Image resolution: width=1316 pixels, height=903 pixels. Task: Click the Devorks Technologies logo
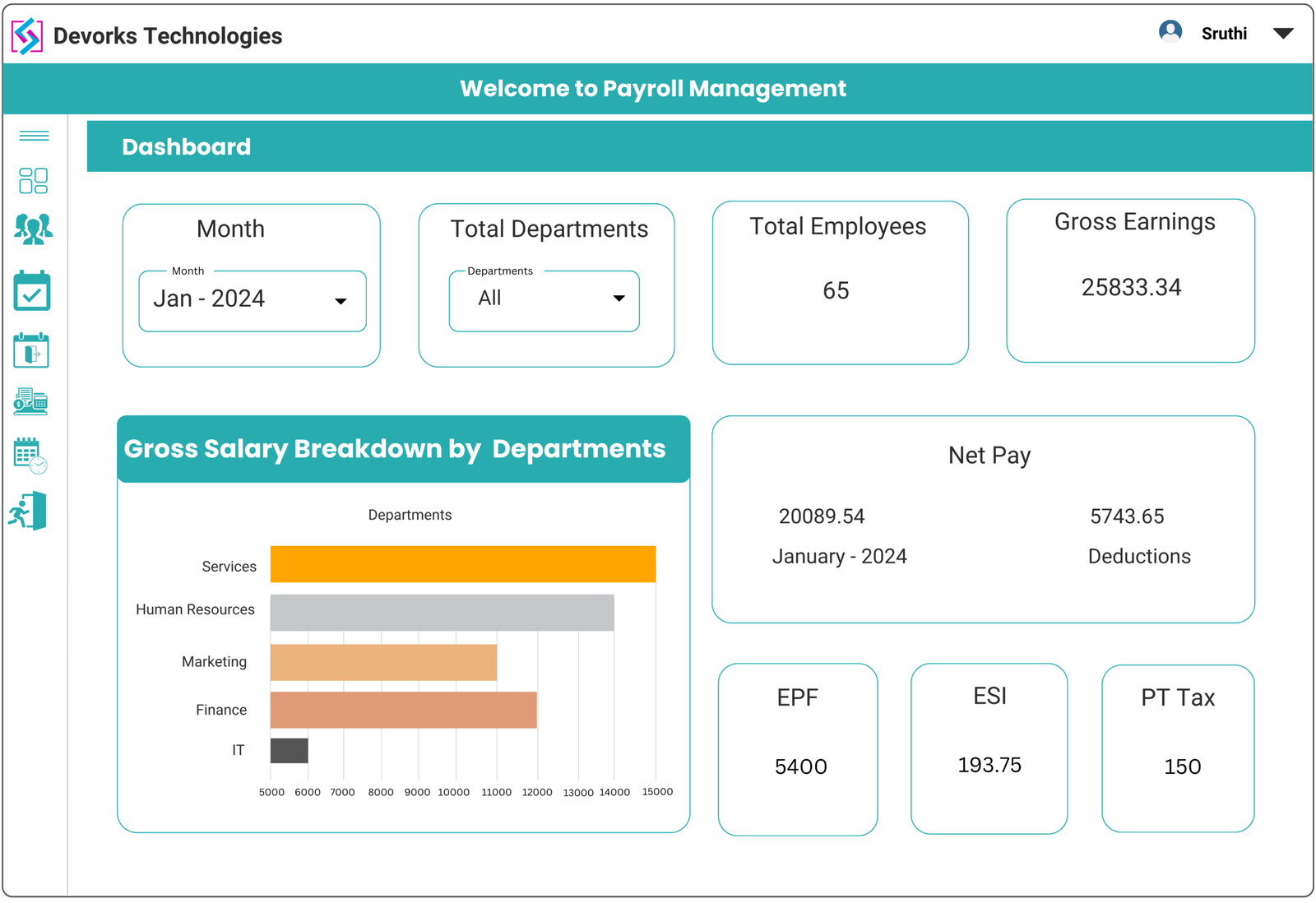coord(27,36)
